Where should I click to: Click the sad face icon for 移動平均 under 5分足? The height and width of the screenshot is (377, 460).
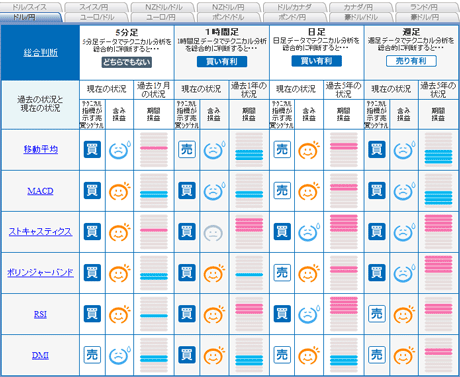pos(119,150)
